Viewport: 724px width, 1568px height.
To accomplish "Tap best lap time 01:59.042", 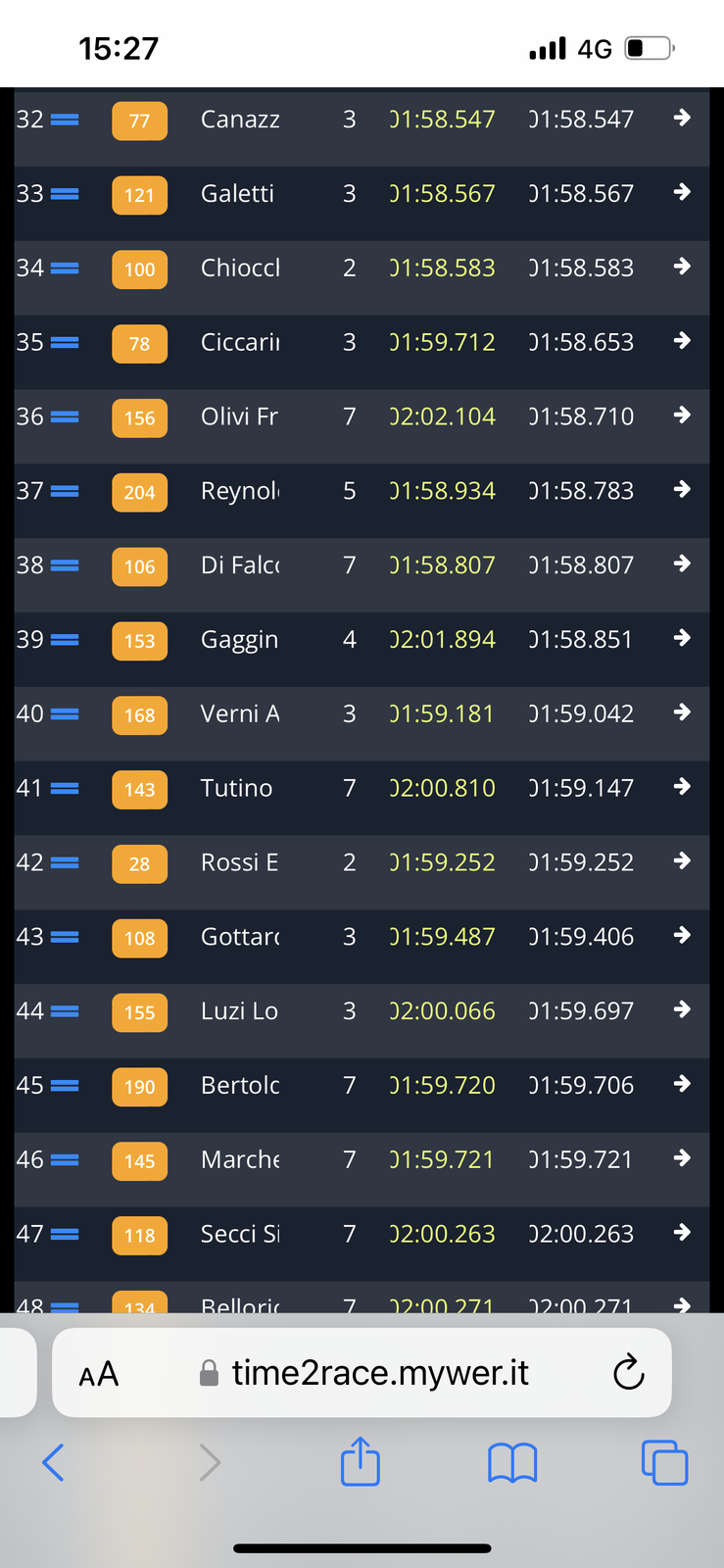I will click(x=581, y=713).
